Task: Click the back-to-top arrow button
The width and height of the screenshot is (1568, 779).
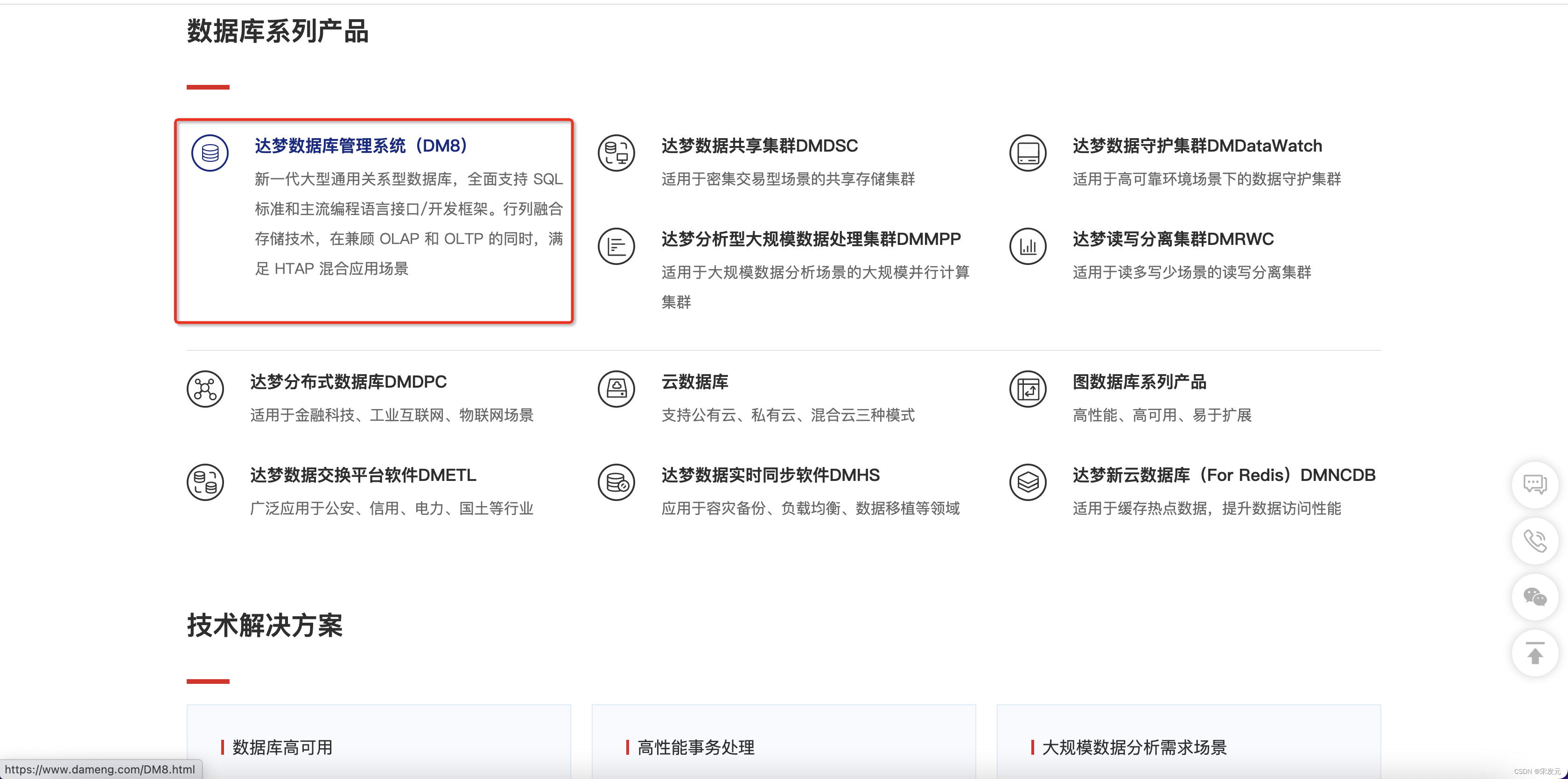Action: [x=1534, y=654]
